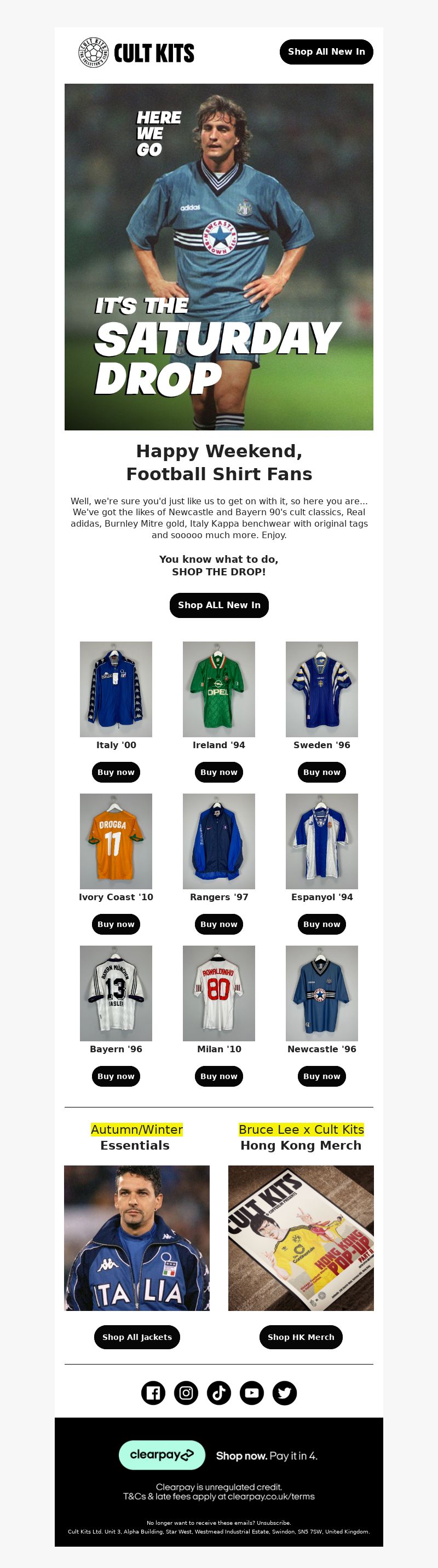
Task: Click the Saturday Drop hero banner
Action: coord(218,257)
